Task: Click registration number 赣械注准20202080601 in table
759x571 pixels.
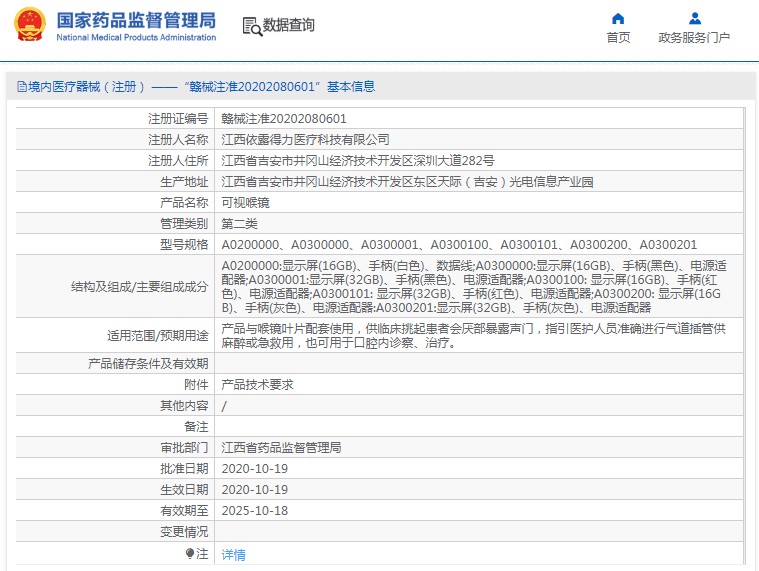Action: click(x=284, y=118)
